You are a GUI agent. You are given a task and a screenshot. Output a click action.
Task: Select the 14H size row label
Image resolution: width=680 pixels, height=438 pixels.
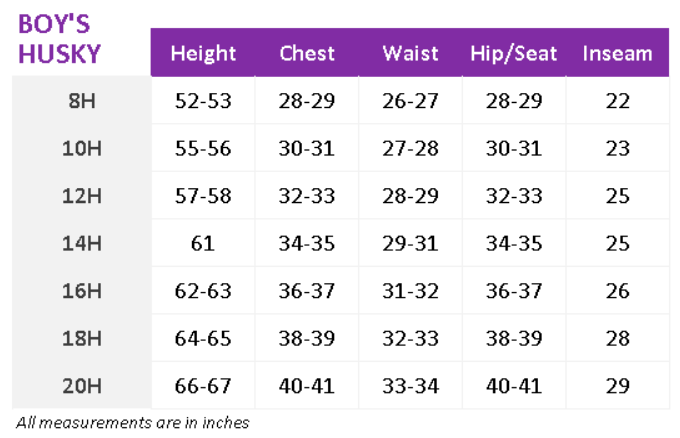82,243
